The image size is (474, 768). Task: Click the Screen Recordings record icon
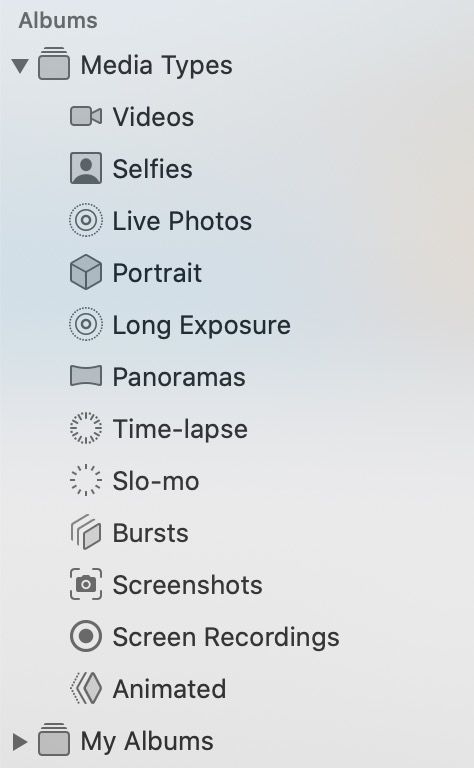[x=86, y=636]
